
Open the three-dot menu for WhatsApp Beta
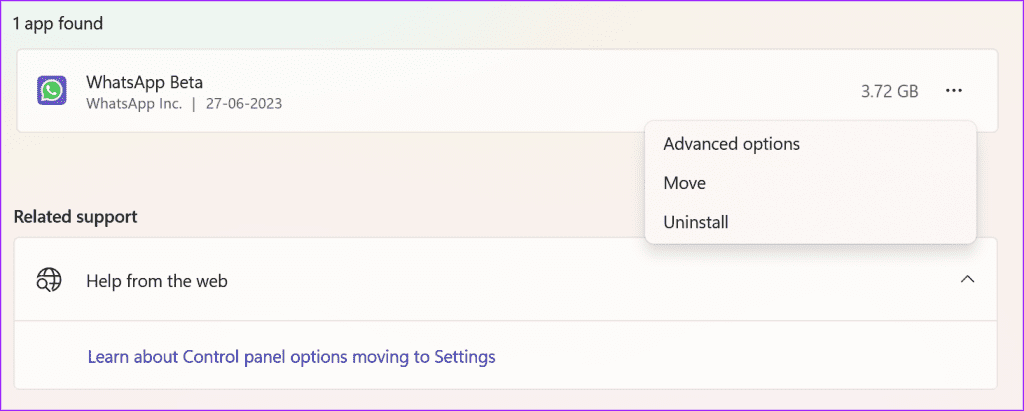(x=953, y=91)
